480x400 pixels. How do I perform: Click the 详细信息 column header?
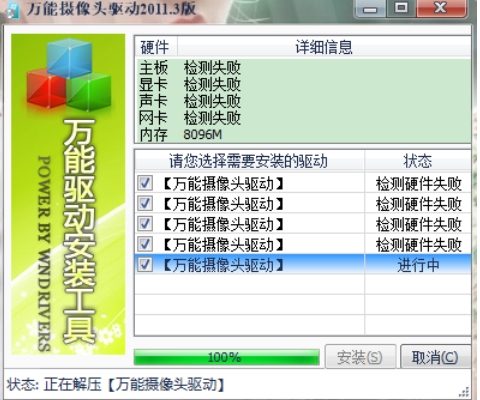point(324,47)
